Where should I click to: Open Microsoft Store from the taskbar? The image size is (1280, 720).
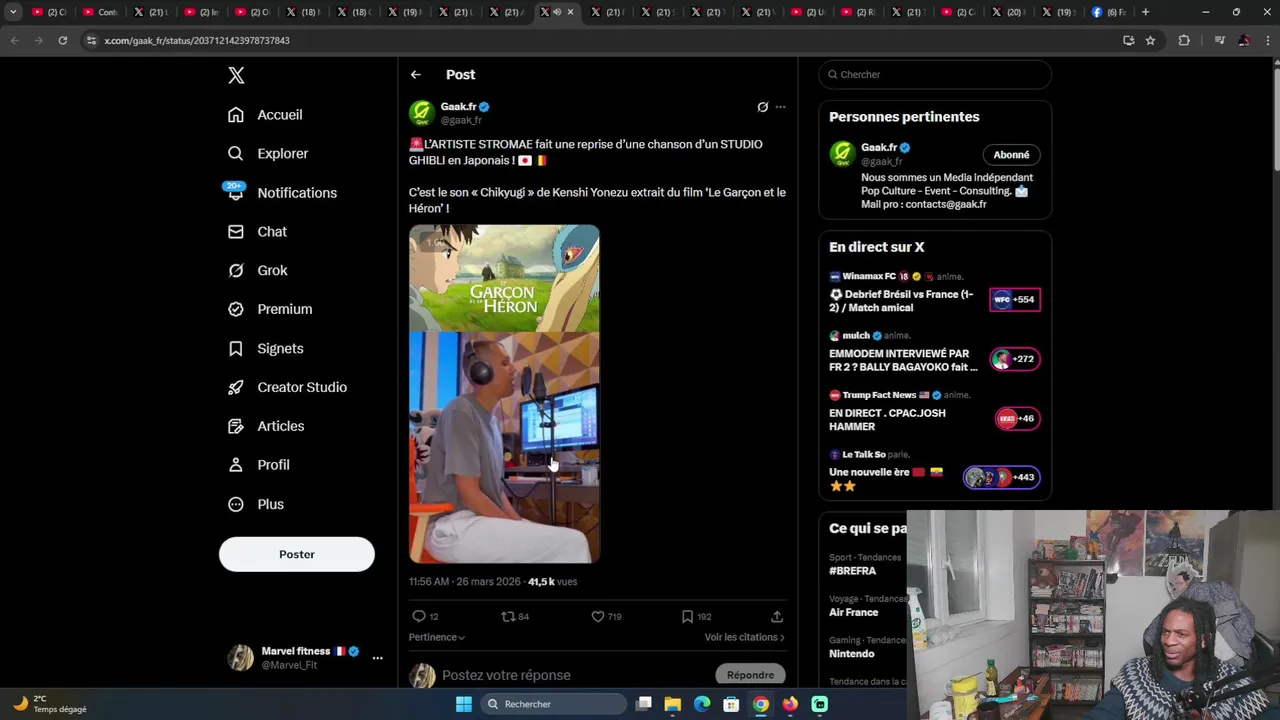(731, 704)
